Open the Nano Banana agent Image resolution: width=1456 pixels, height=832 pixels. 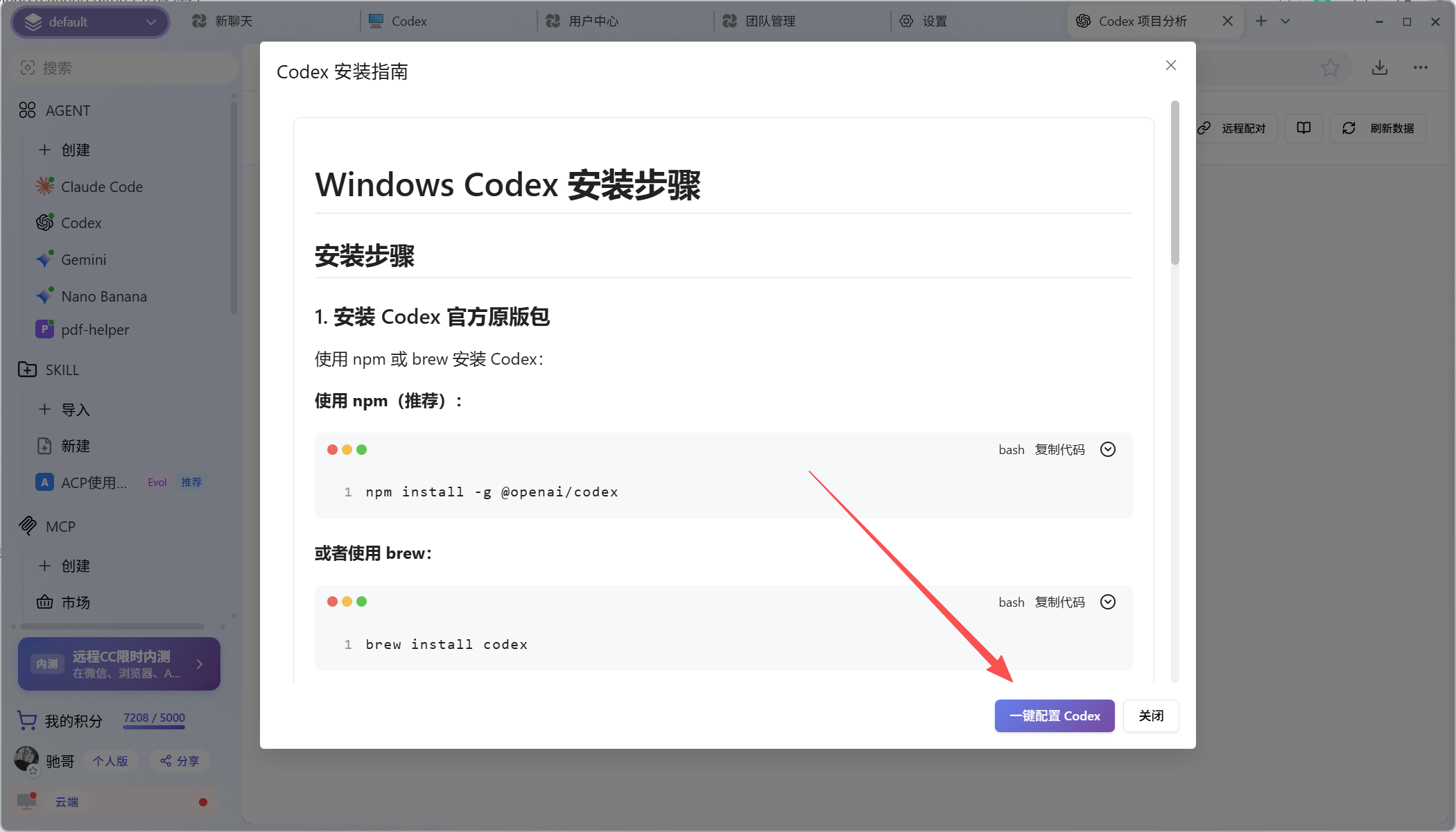[x=103, y=297]
